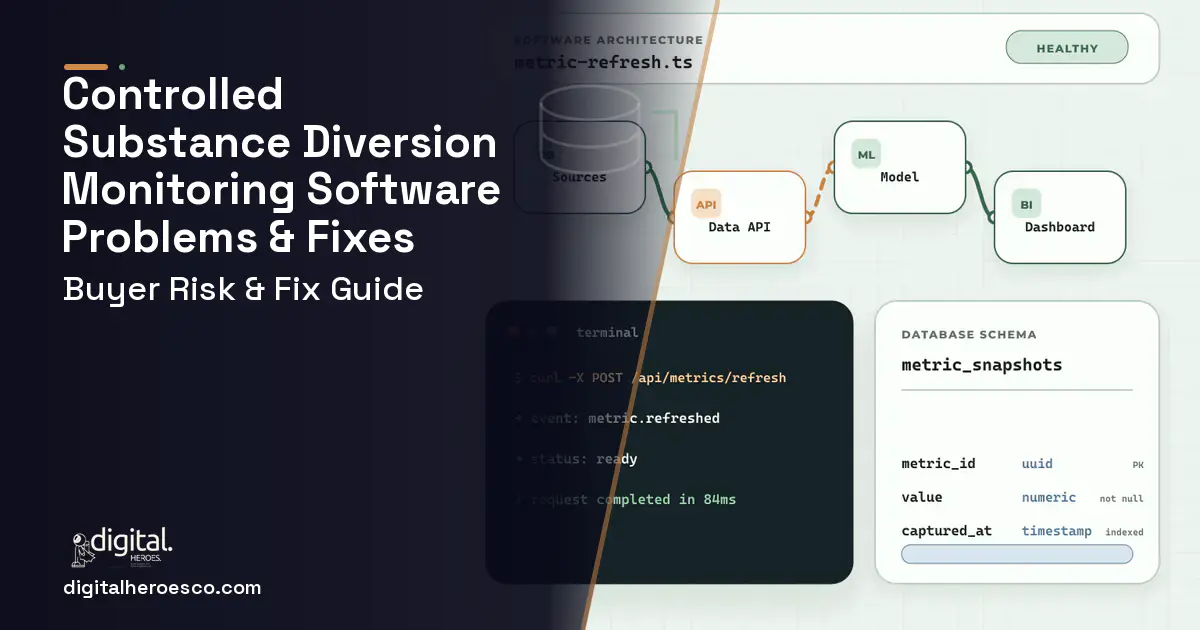
Task: Click the SOFTWARE ARCHITECTURE heading
Action: (608, 40)
